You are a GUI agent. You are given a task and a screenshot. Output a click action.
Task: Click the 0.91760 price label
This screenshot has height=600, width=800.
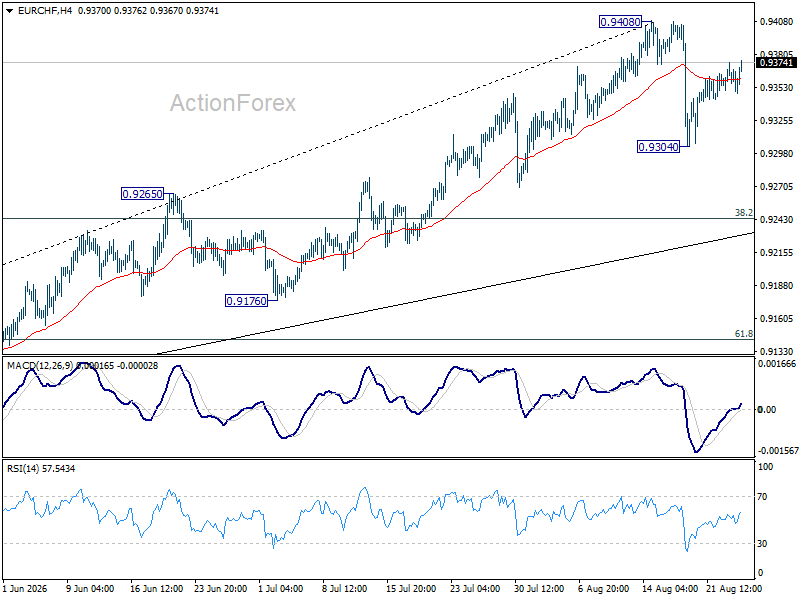point(246,301)
